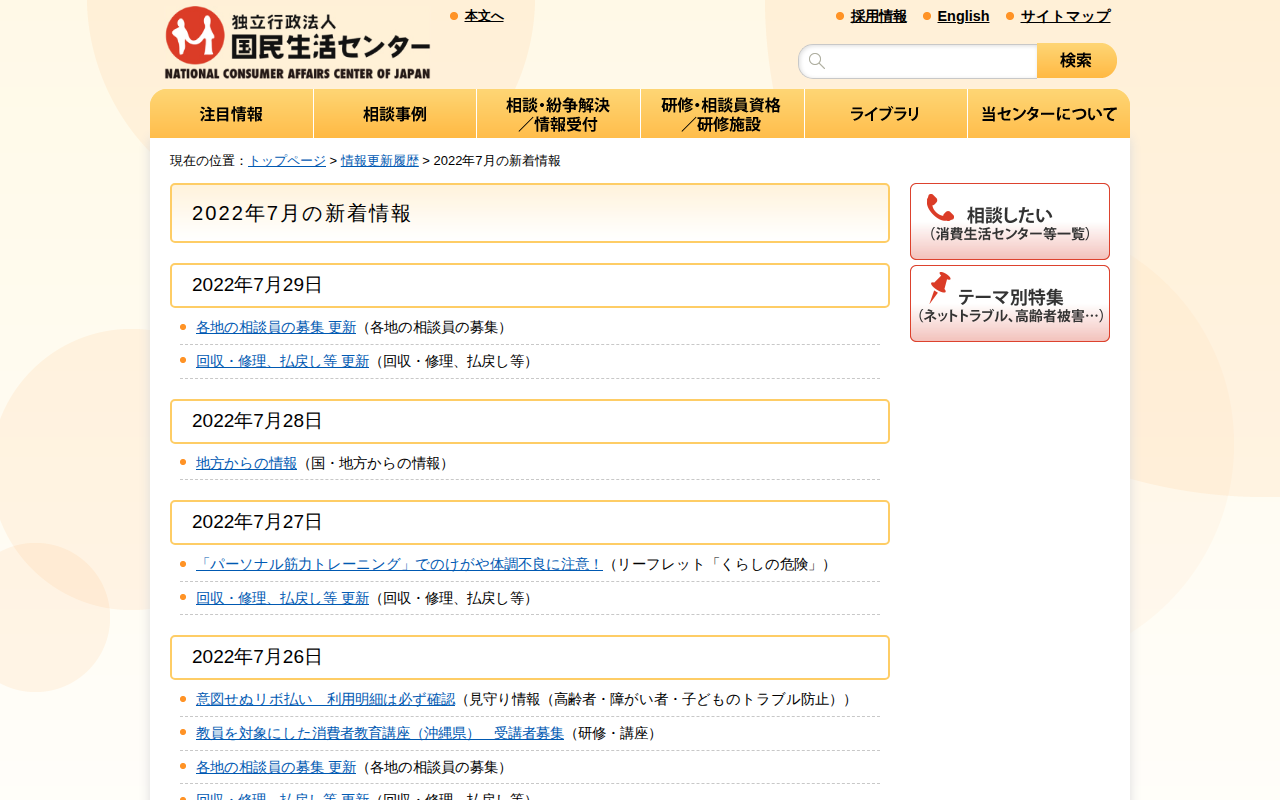
Task: Switch to the 相談事例 tab
Action: pos(394,113)
